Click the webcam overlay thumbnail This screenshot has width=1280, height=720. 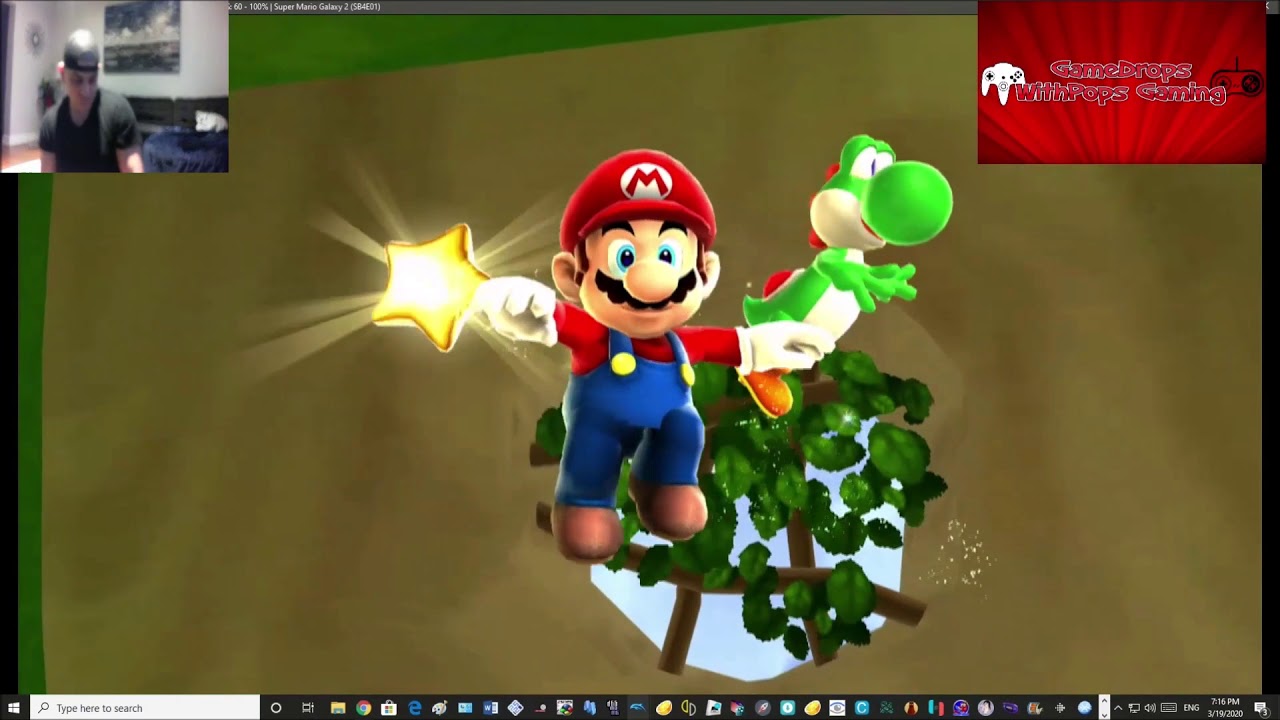[x=114, y=86]
